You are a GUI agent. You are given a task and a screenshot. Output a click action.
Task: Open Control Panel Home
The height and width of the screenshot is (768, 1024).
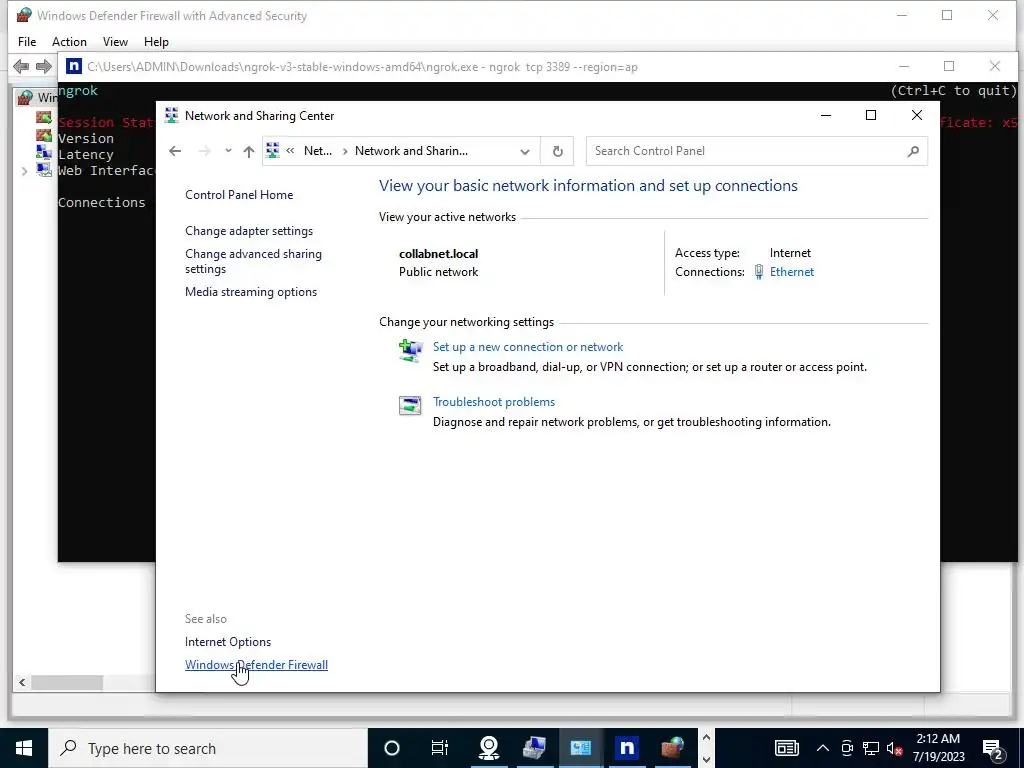tap(239, 195)
